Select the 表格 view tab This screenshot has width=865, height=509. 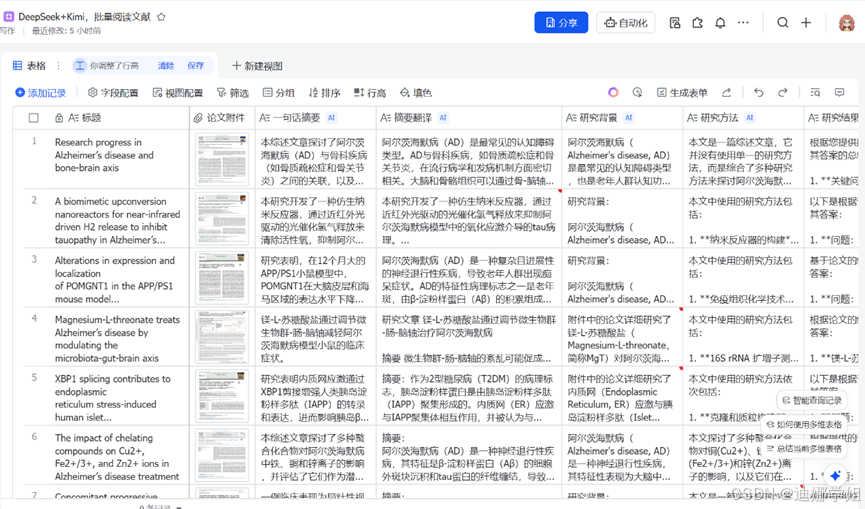click(x=29, y=66)
